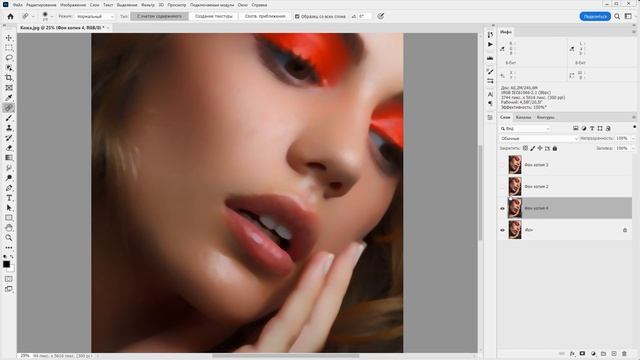This screenshot has height=360, width=640.
Task: Select the Path Selection tool
Action: pyautogui.click(x=9, y=208)
